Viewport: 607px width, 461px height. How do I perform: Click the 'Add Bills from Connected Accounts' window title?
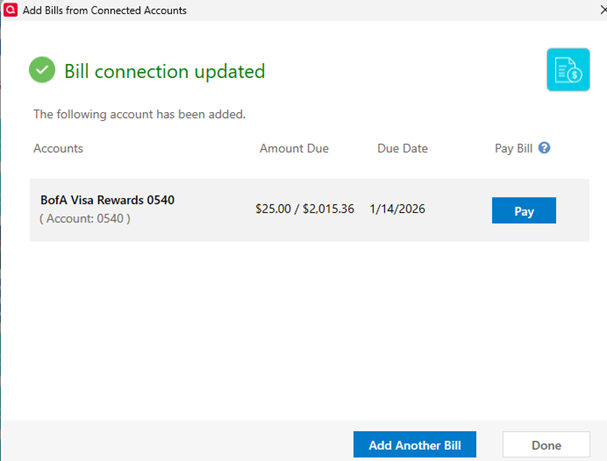(105, 10)
